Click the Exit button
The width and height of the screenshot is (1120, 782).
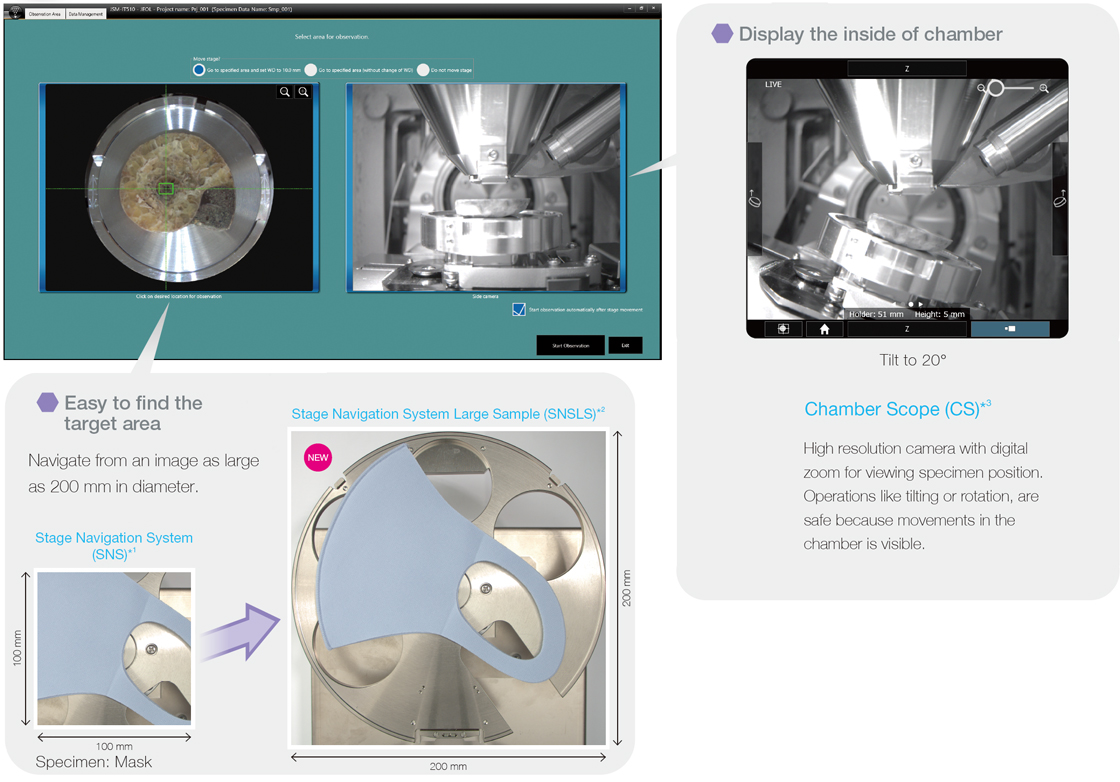pyautogui.click(x=625, y=346)
